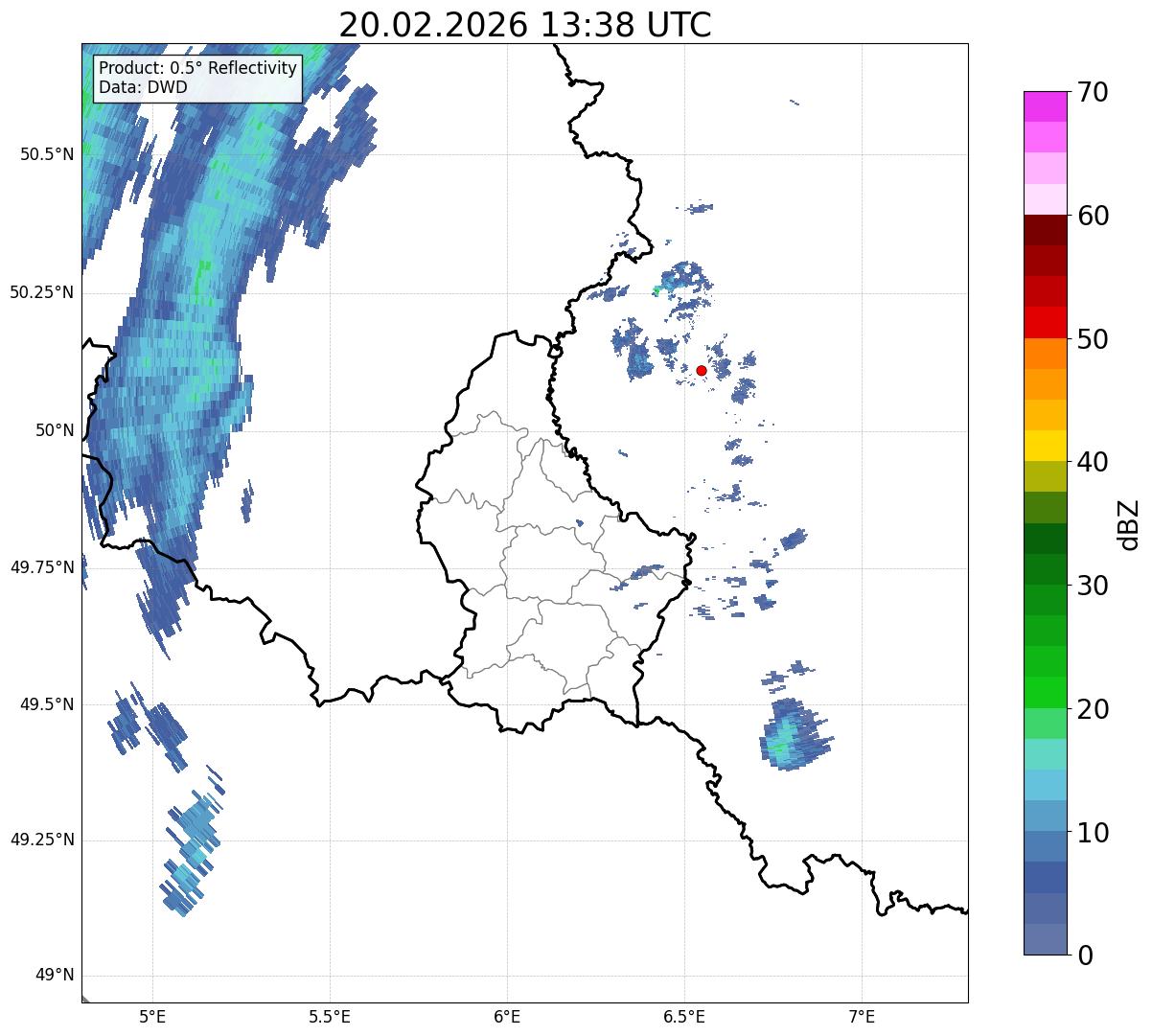Click the "Product: 0.5° Reflectivity" text
This screenshot has width=1152, height=1036.
[x=197, y=69]
